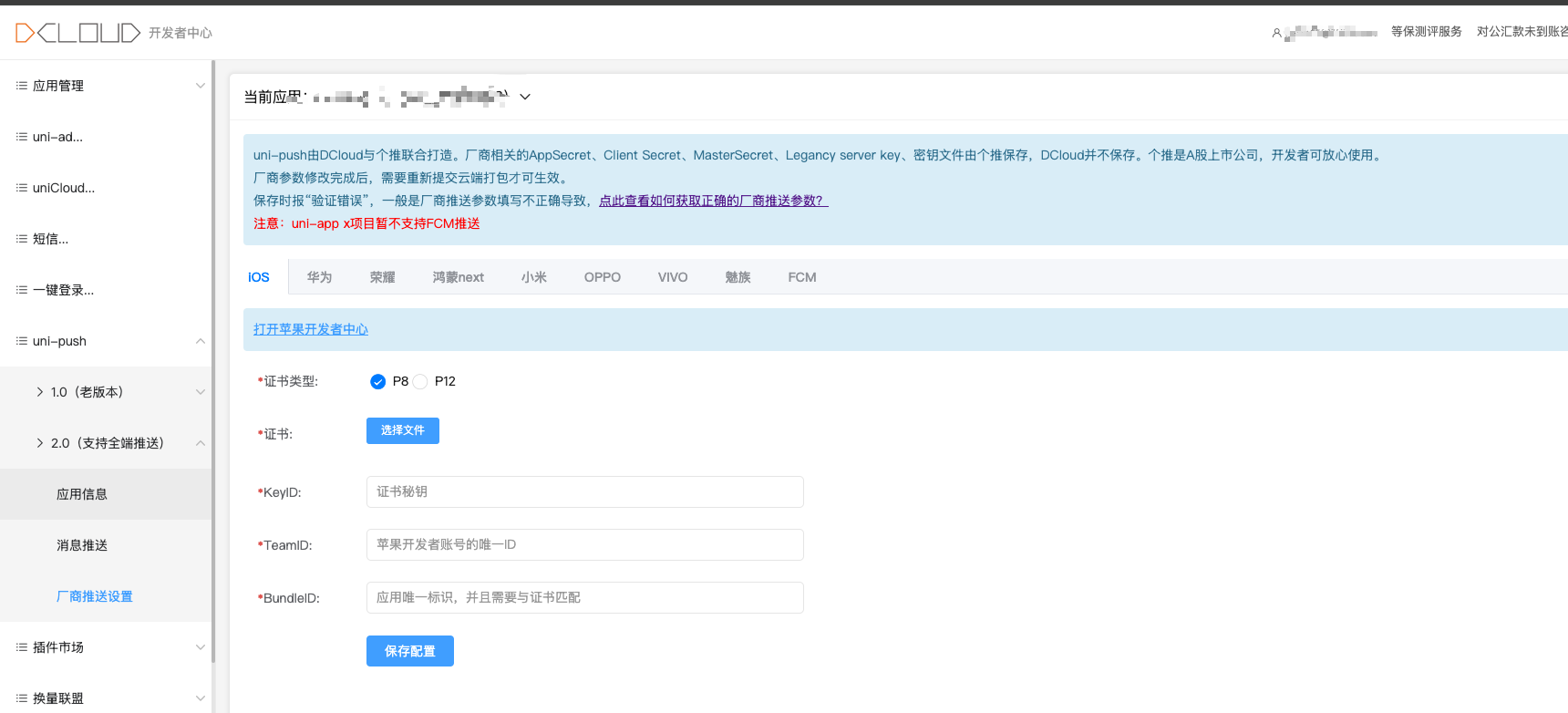The width and height of the screenshot is (1568, 713).
Task: Click the 选择文件 button
Action: coord(403,430)
